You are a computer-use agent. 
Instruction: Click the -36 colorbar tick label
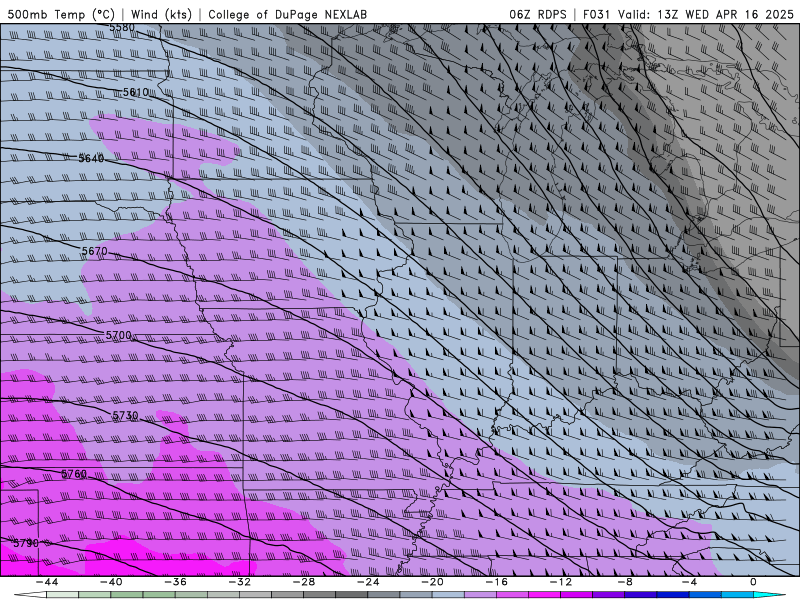[x=175, y=582]
